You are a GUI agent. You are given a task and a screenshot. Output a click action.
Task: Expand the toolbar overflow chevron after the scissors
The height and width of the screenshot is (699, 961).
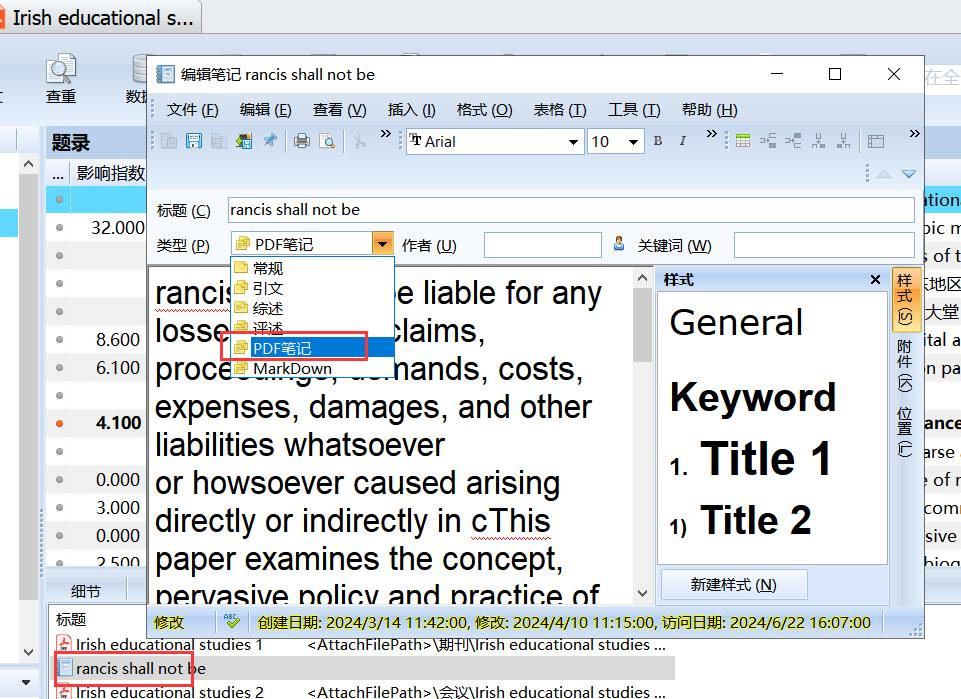386,134
